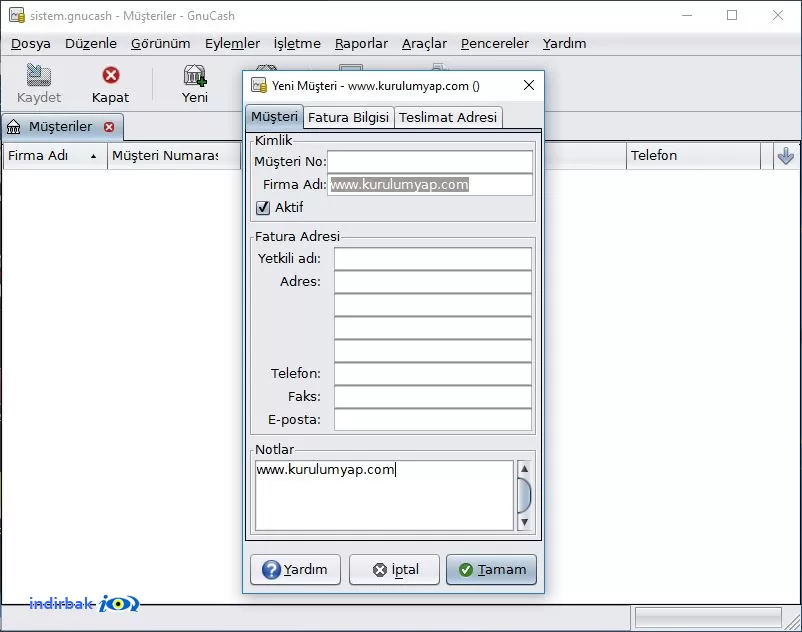Open the Pencereler menu
The image size is (802, 632).
tap(495, 44)
